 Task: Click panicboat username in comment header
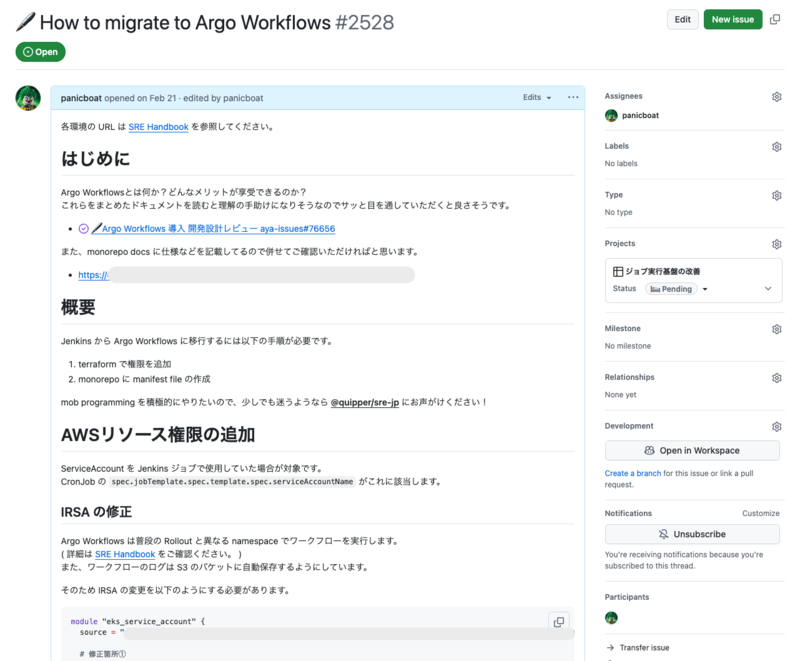(81, 98)
